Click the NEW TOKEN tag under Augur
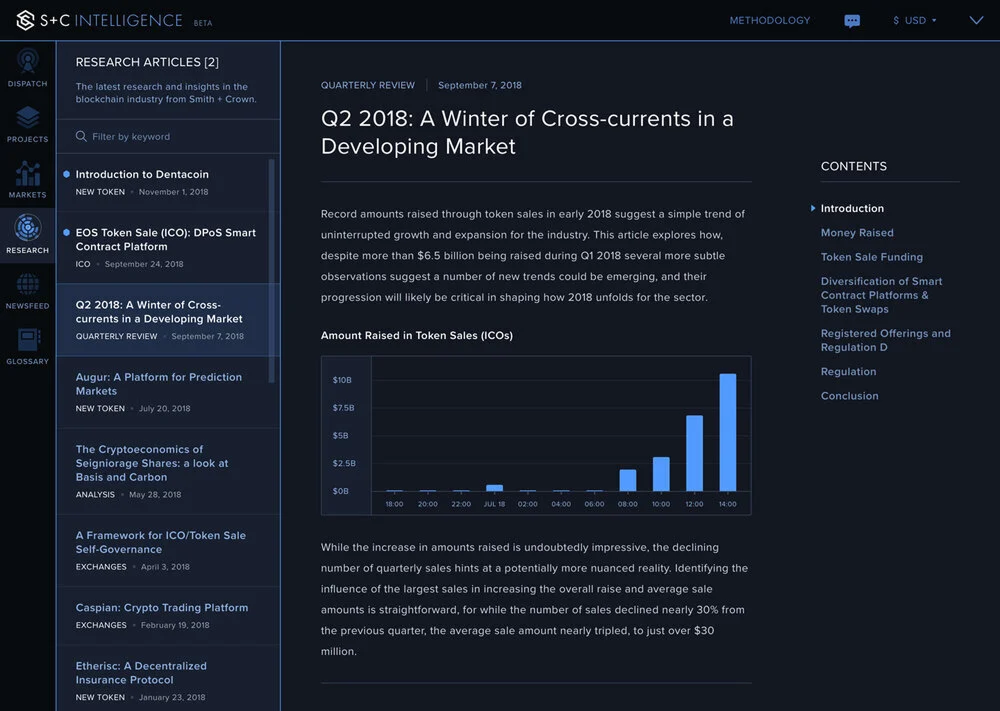Viewport: 1000px width, 711px height. (100, 409)
